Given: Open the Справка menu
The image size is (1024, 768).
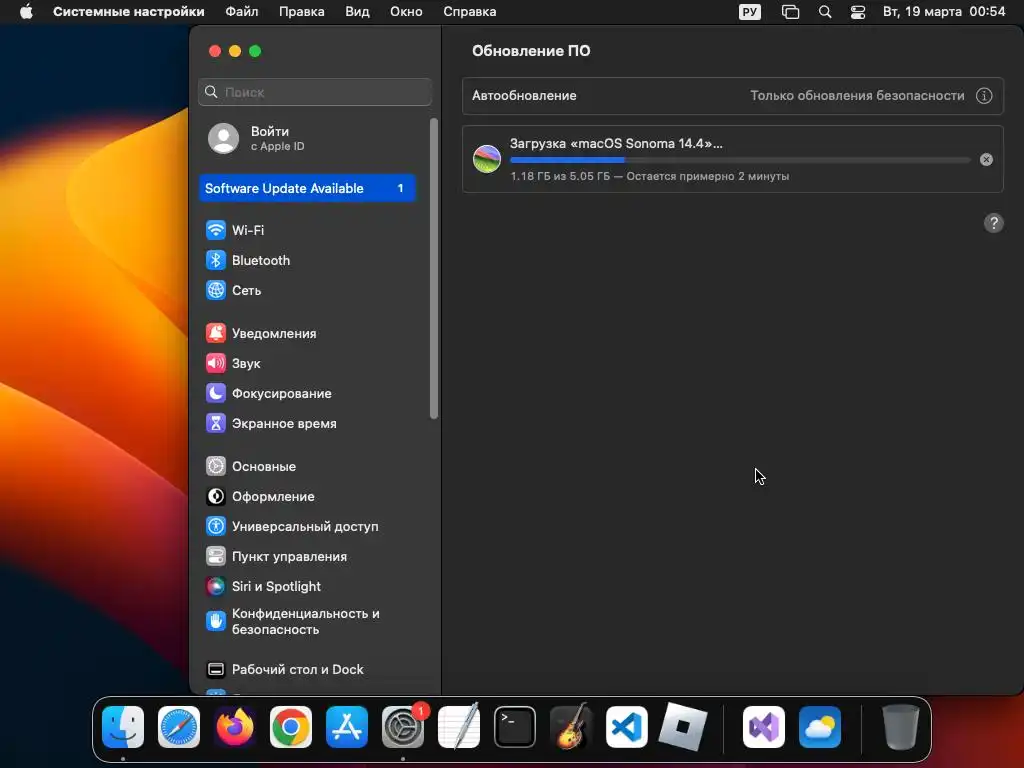Looking at the screenshot, I should click(470, 12).
